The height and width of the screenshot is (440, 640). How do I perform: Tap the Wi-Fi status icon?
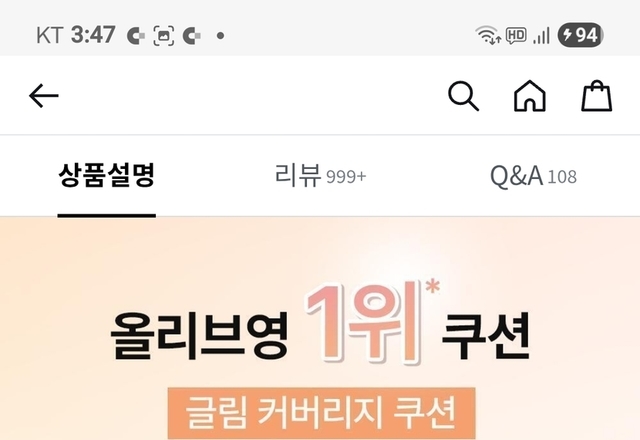tap(488, 35)
